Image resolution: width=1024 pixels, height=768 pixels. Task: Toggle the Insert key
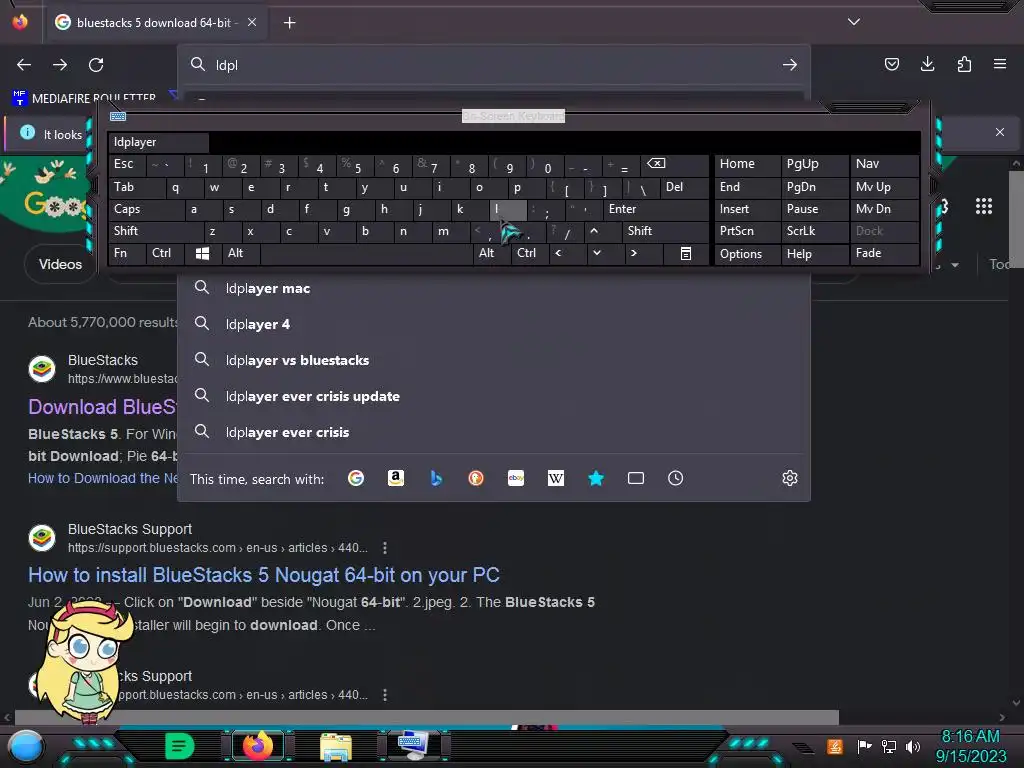point(747,210)
